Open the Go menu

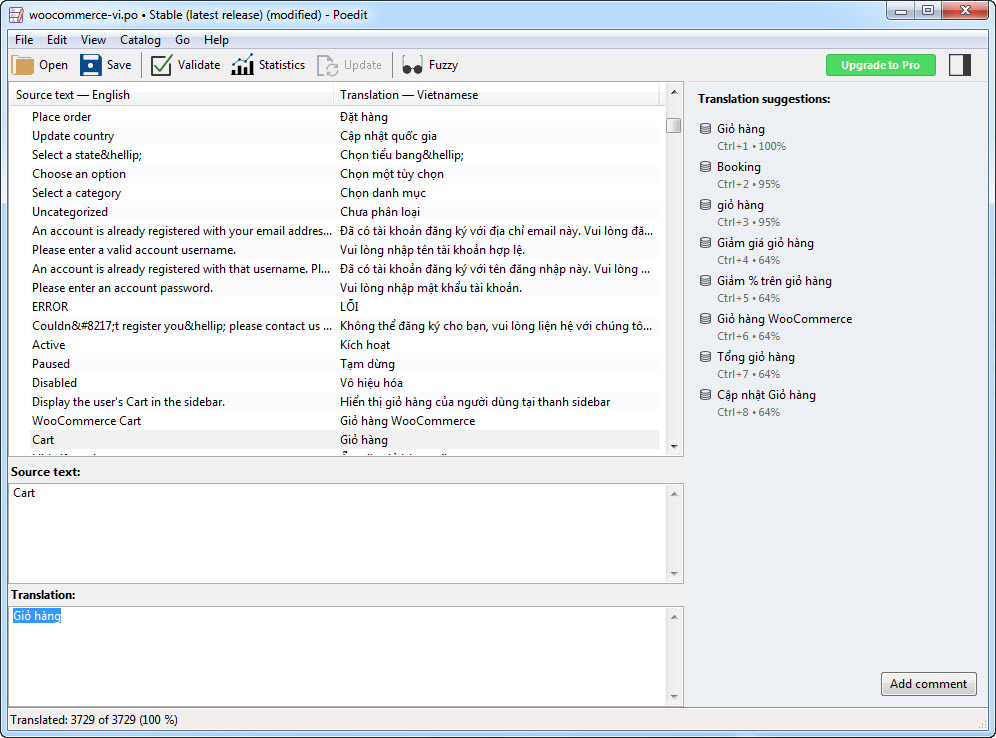(182, 40)
